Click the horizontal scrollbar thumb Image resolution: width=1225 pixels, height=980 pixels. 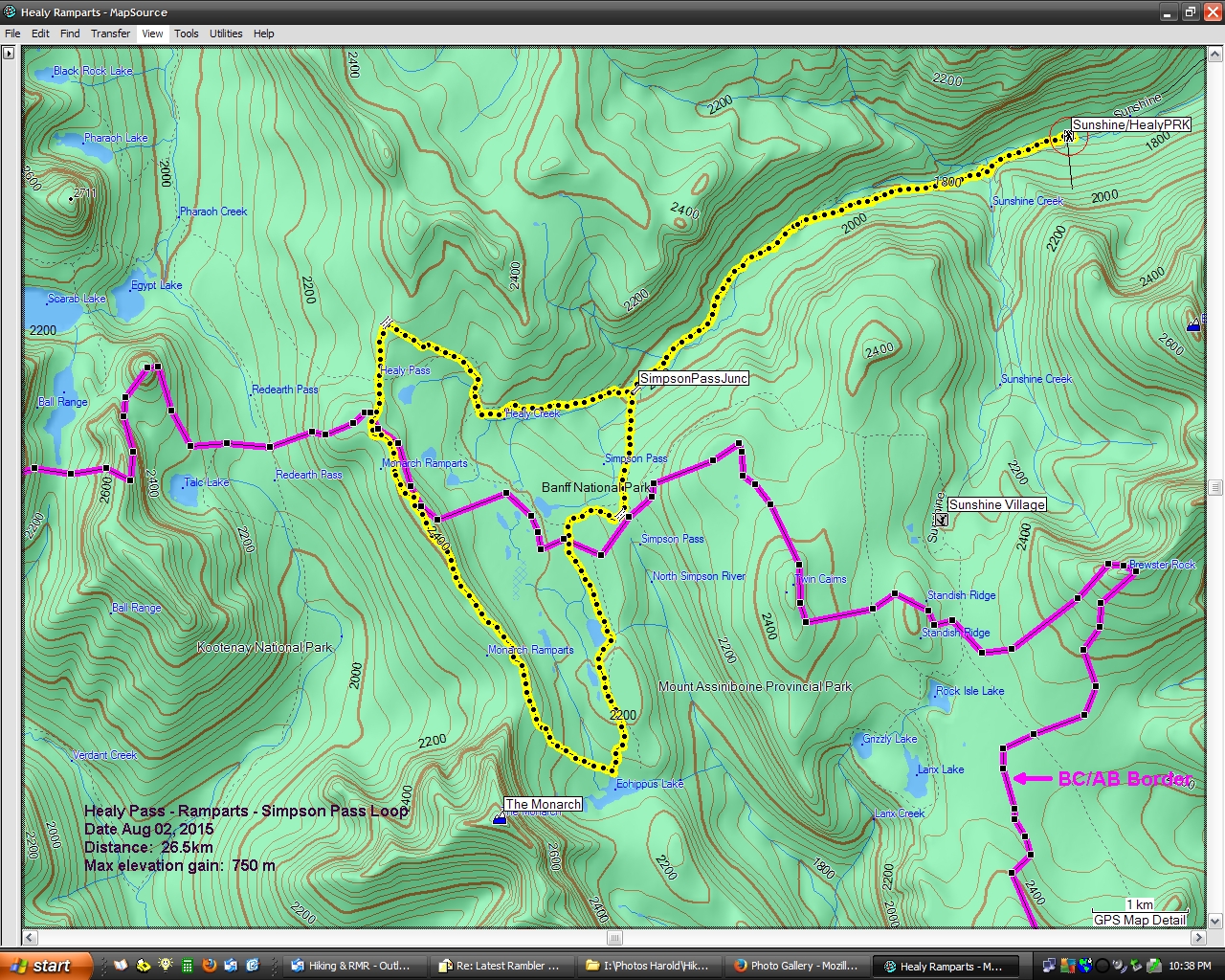(x=614, y=938)
